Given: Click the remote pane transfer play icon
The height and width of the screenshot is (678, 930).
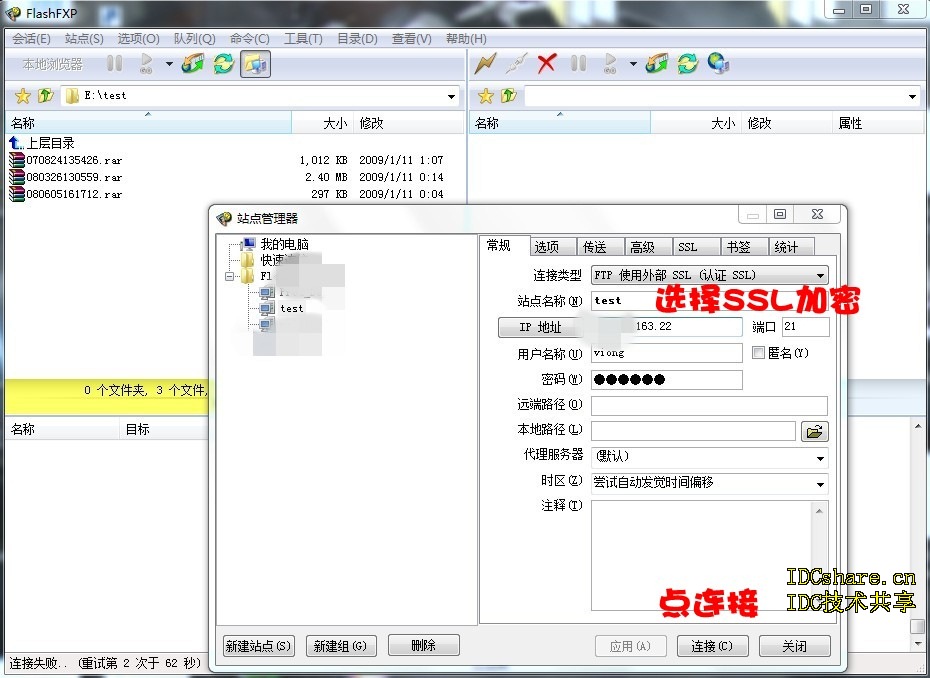Looking at the screenshot, I should pyautogui.click(x=610, y=63).
